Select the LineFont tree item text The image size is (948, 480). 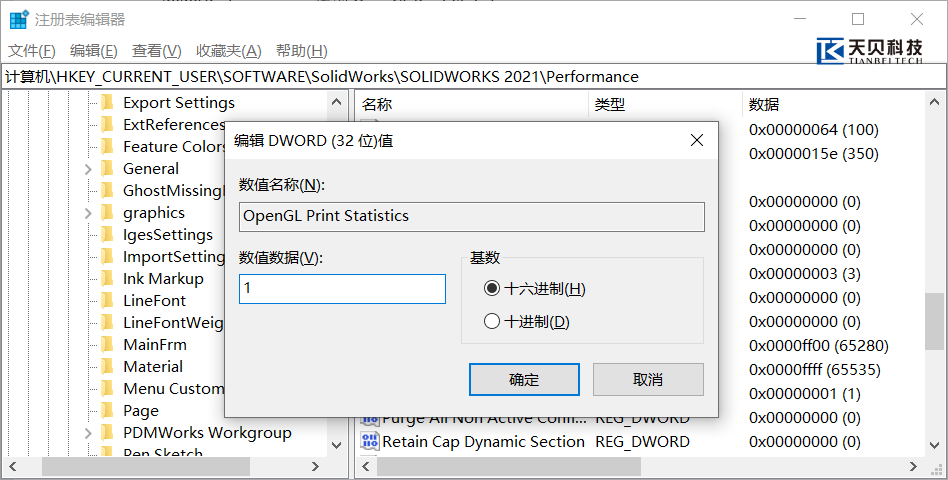155,300
